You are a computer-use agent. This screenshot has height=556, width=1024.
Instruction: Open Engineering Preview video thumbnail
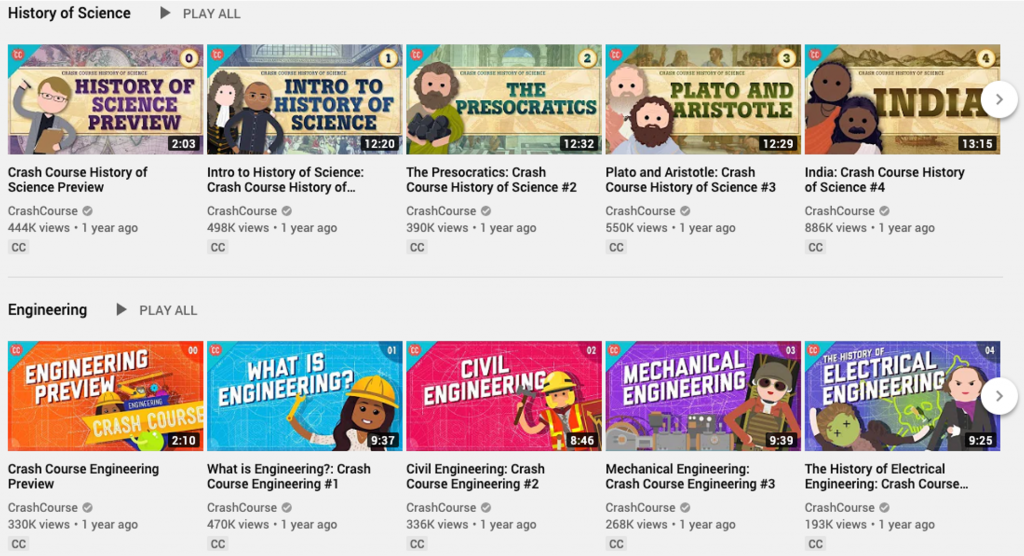(x=106, y=396)
